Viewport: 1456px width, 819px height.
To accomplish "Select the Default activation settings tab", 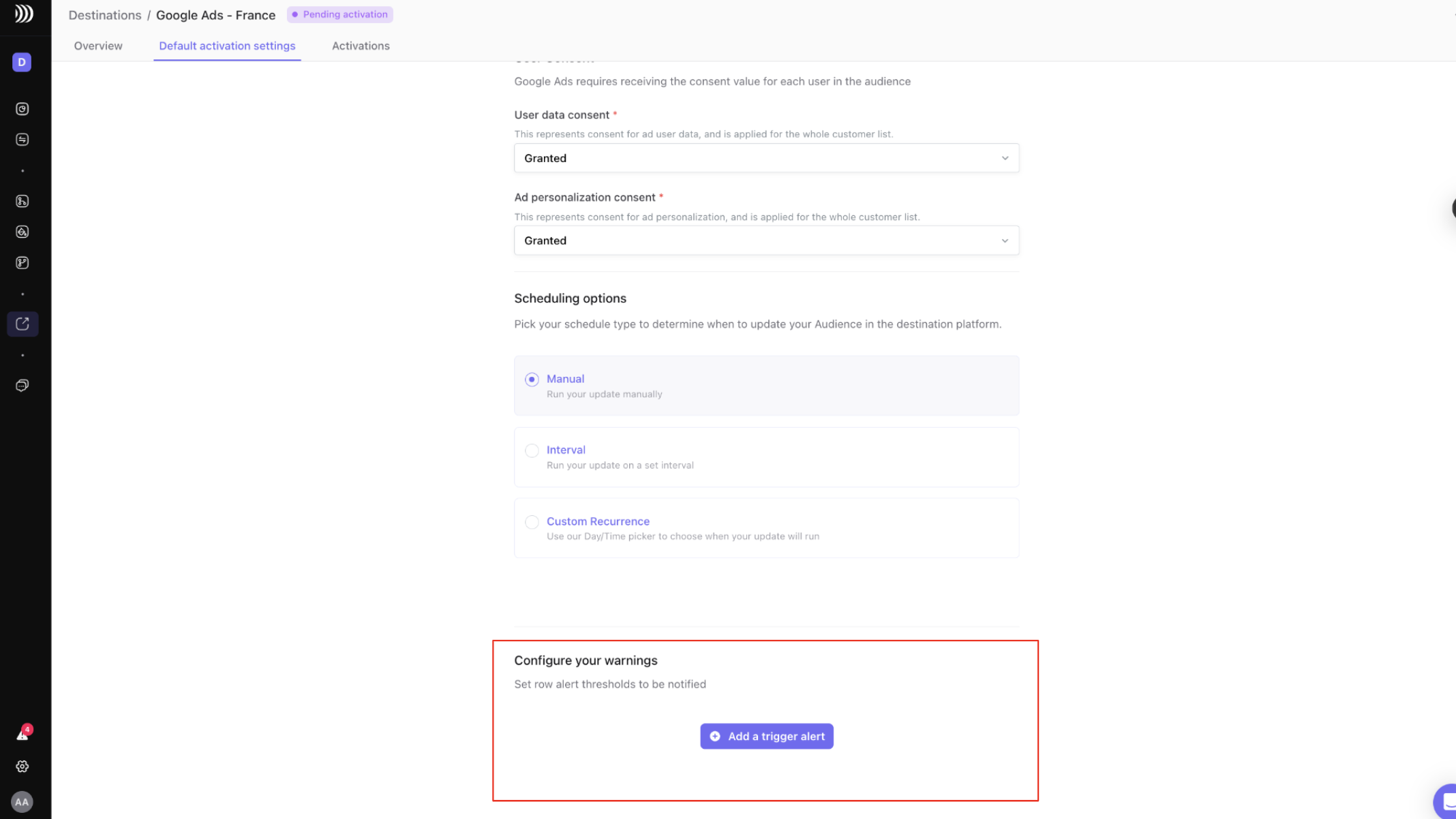I will click(x=227, y=46).
